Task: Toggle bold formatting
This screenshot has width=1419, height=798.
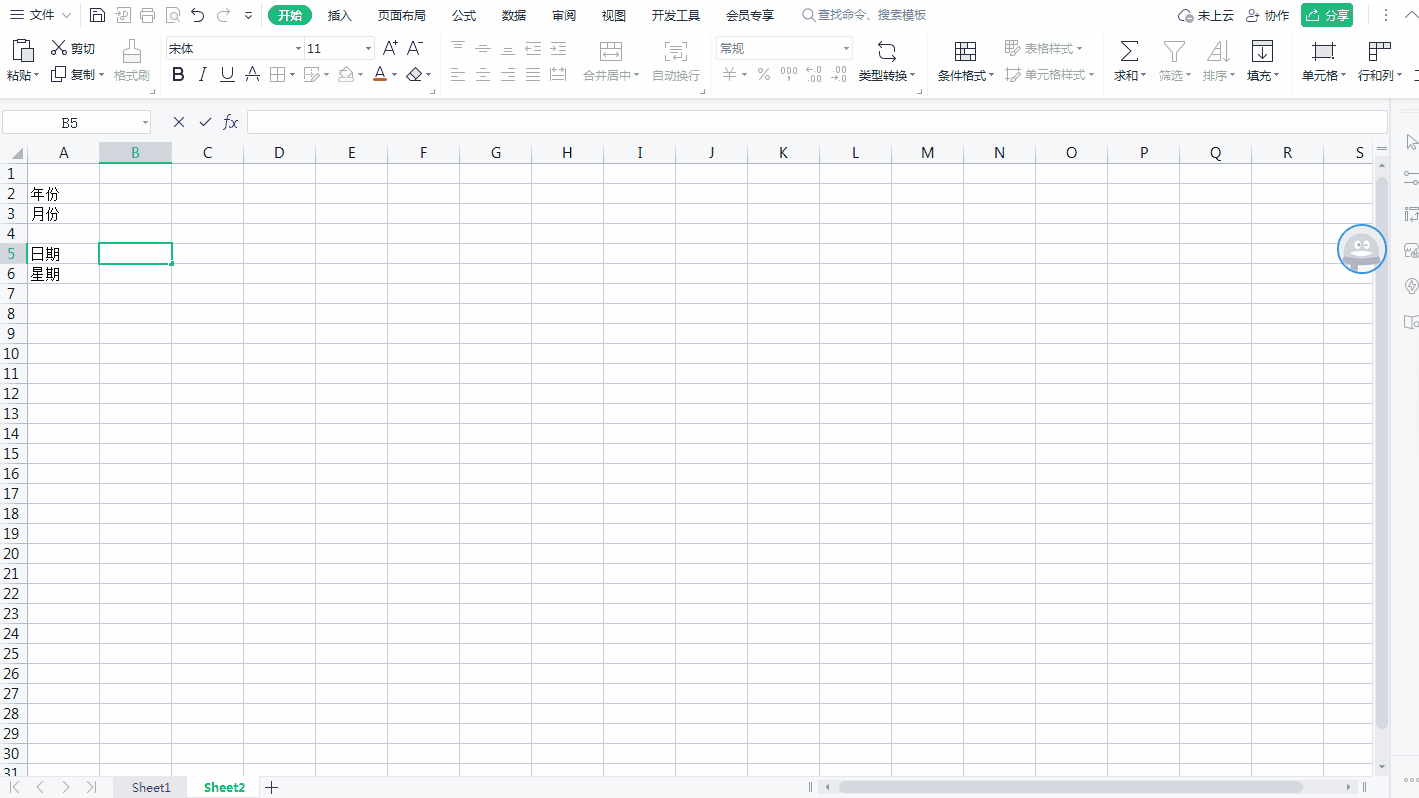Action: pyautogui.click(x=178, y=74)
